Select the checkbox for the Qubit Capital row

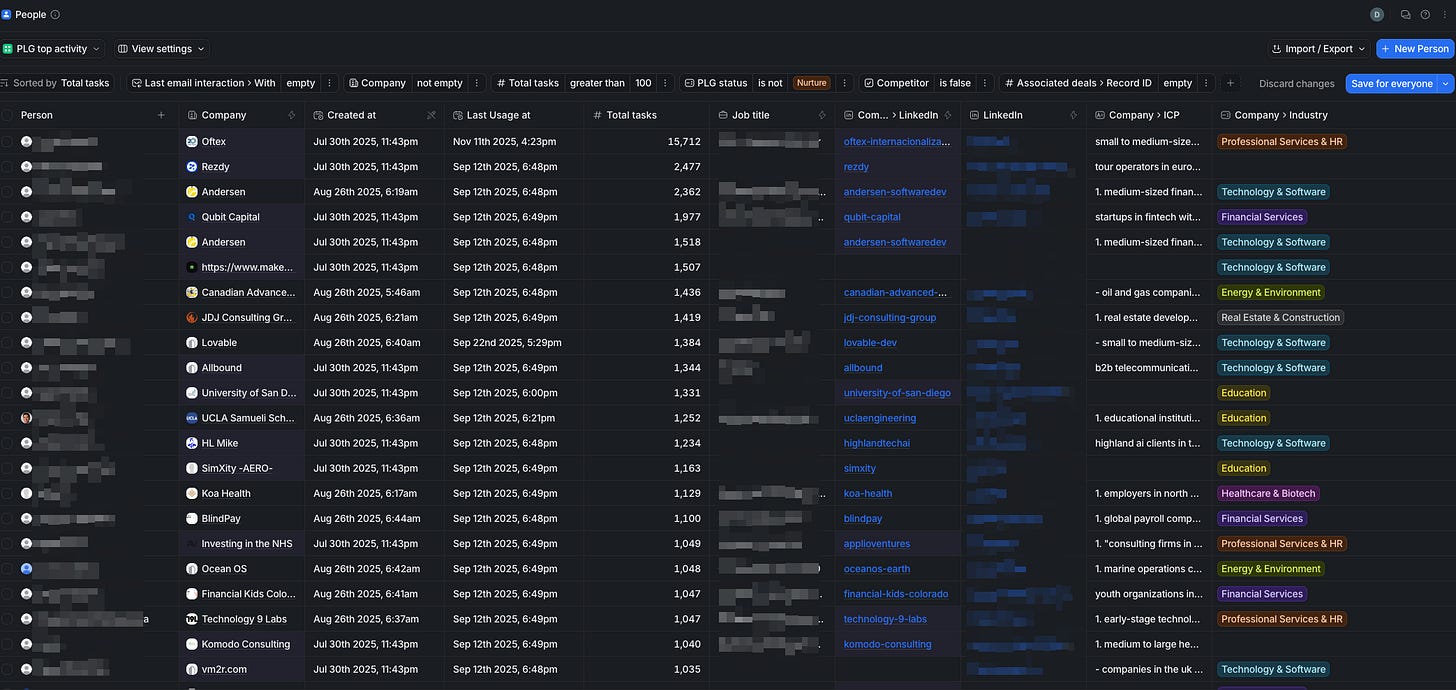click(x=7, y=217)
